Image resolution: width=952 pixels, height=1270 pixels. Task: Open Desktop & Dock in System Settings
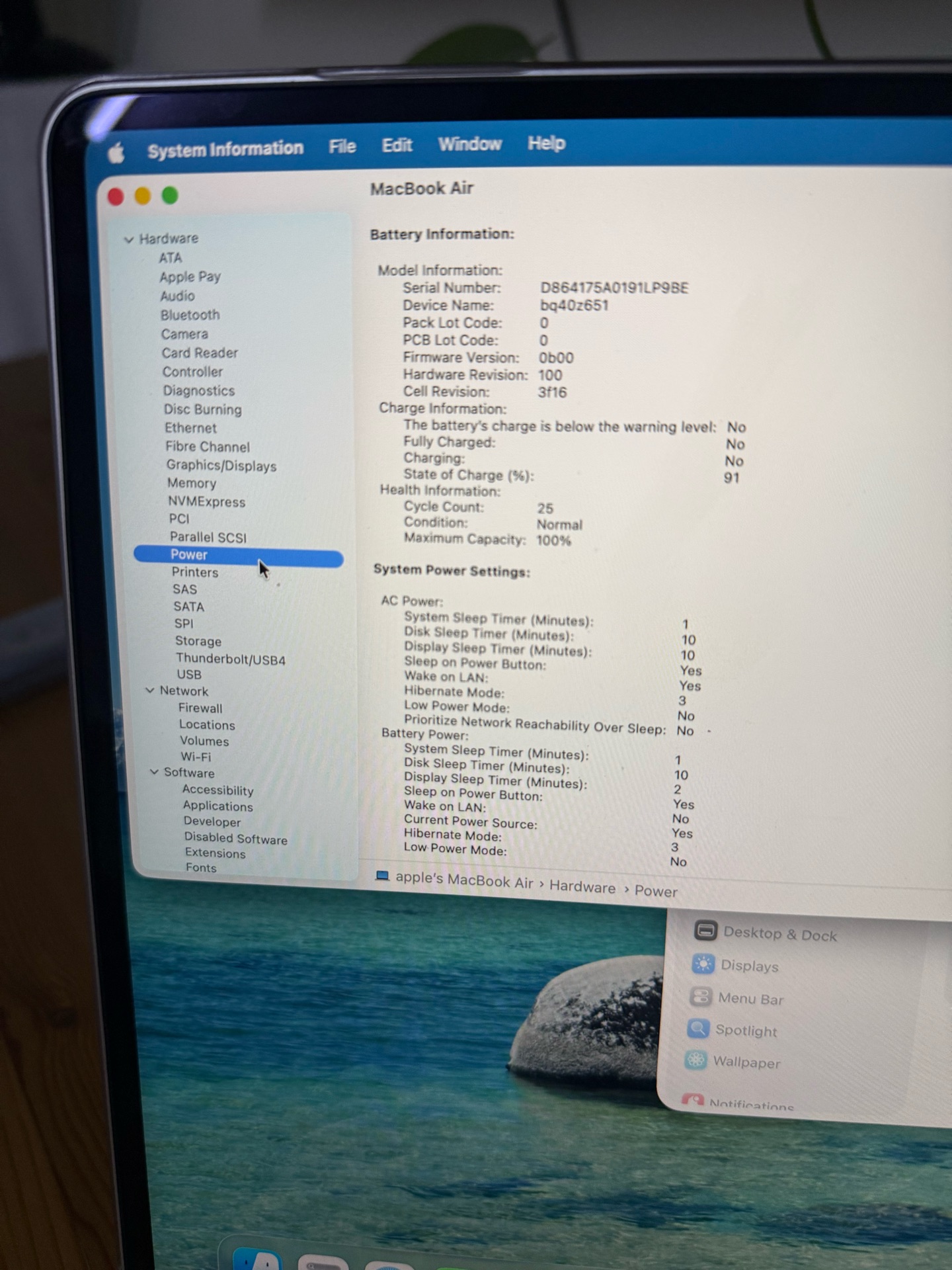point(766,933)
